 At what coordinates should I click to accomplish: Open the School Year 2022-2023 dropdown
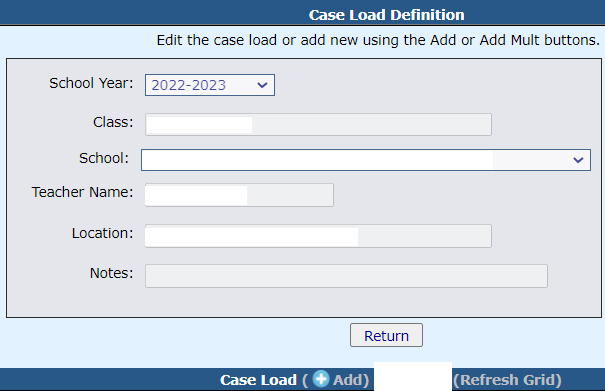(210, 85)
